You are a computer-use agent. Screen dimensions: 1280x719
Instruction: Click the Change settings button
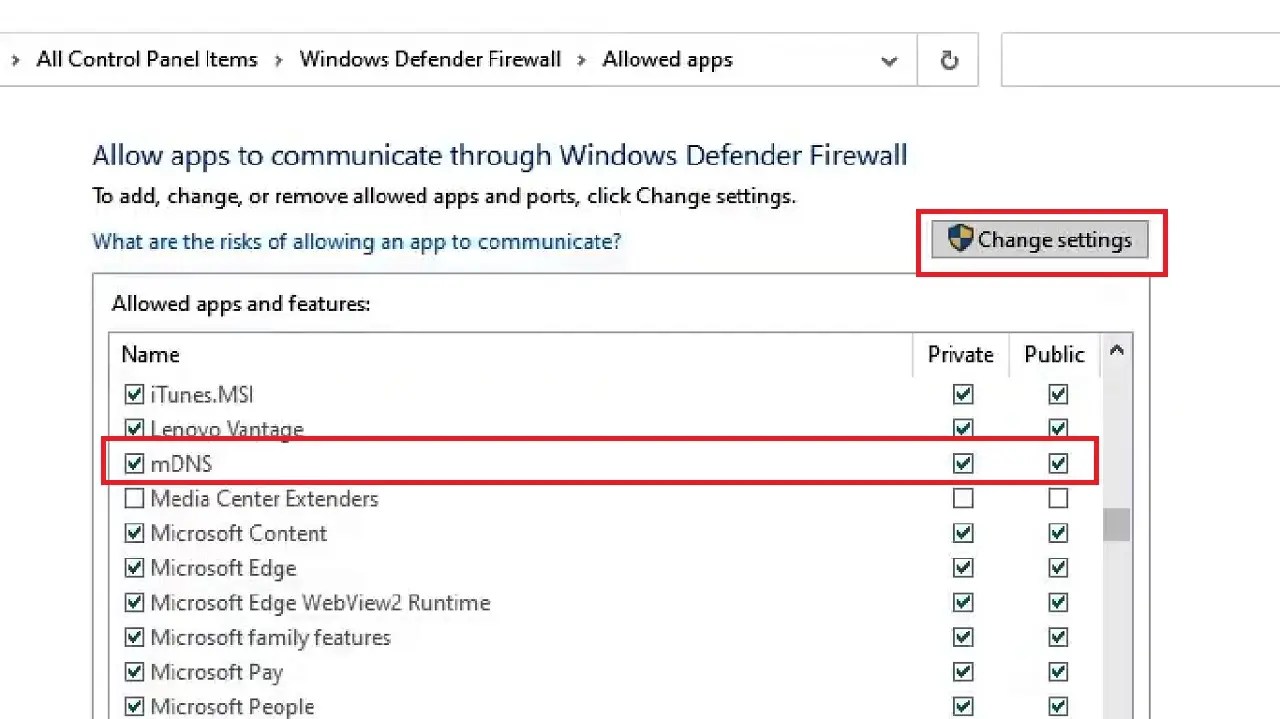point(1040,239)
